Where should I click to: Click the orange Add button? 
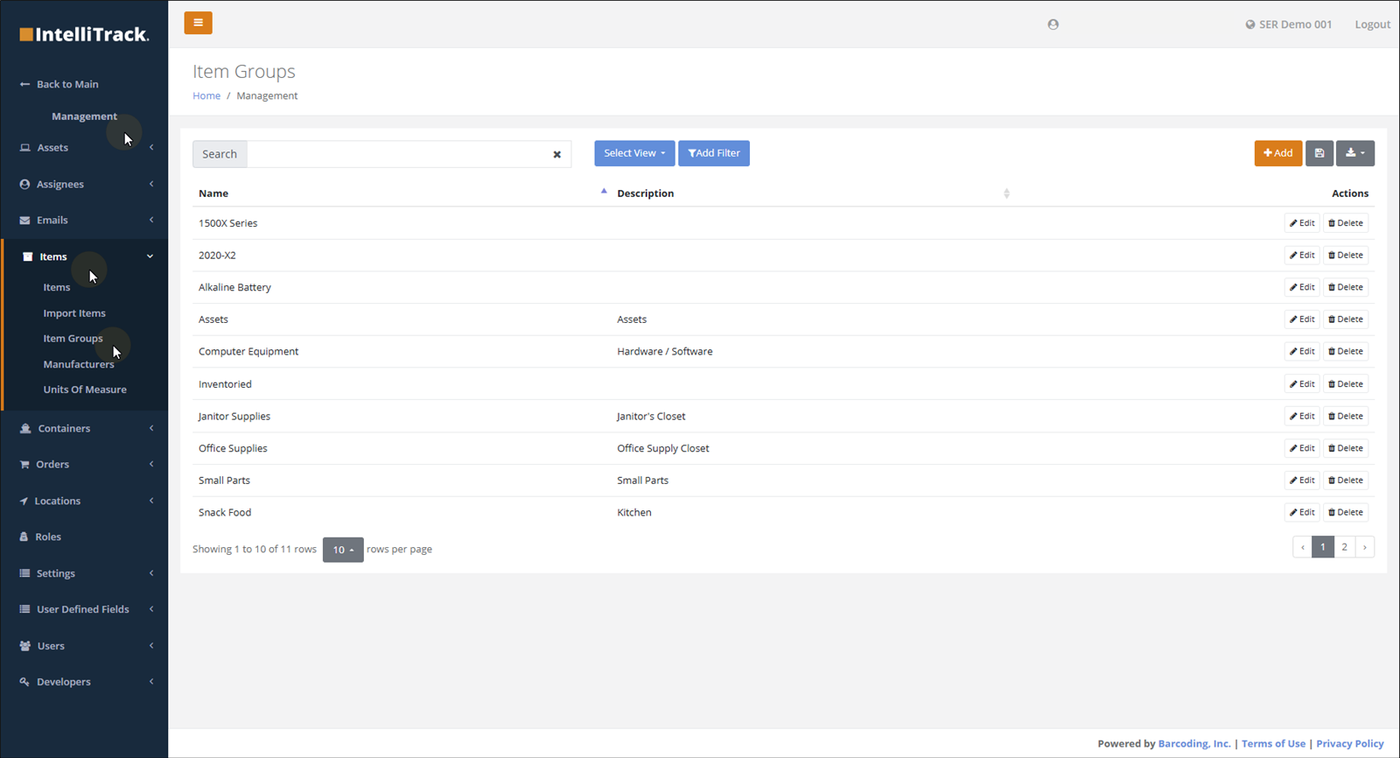tap(1278, 153)
